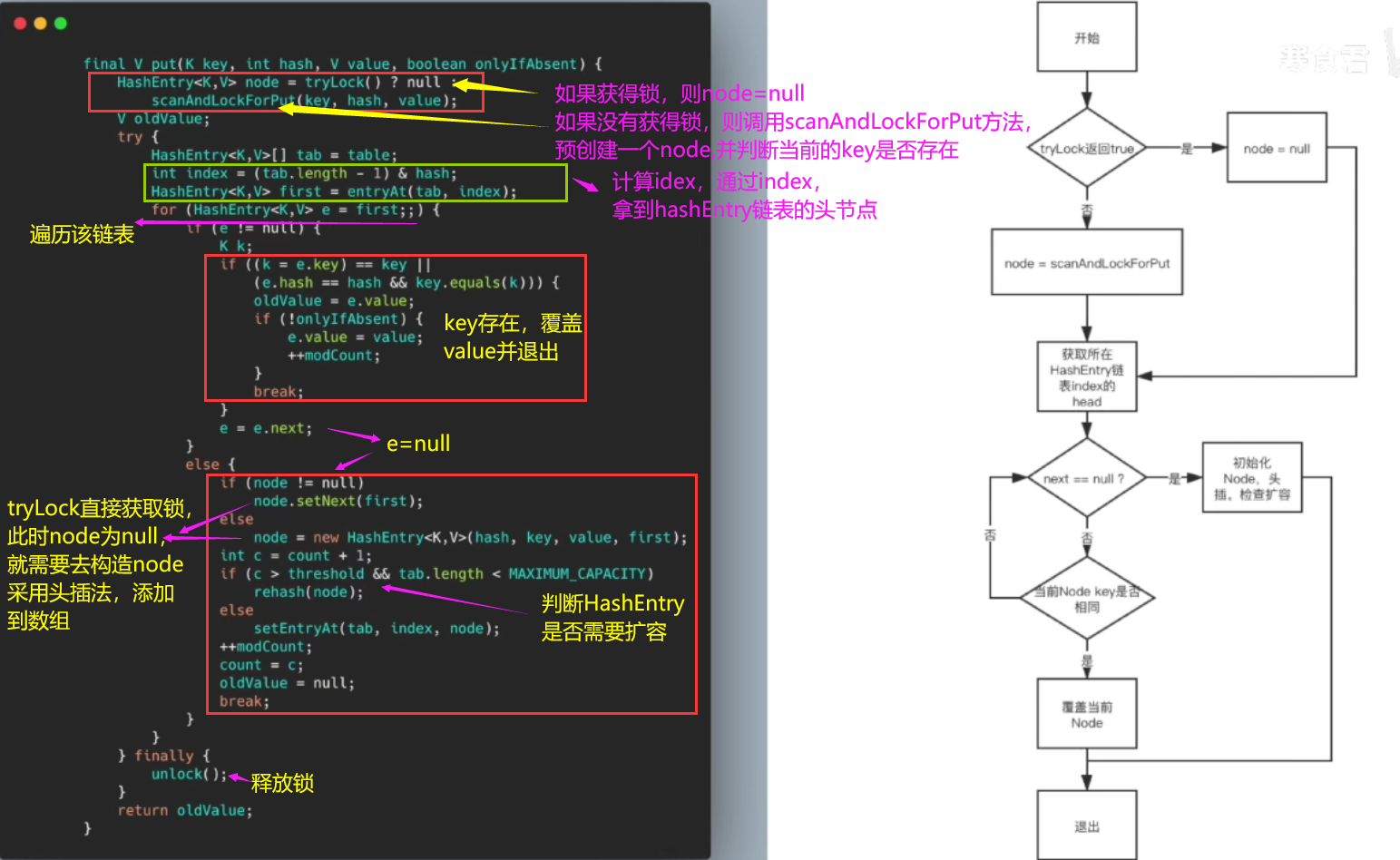
Task: Select the 开始 start box in the flowchart
Action: (x=1087, y=37)
